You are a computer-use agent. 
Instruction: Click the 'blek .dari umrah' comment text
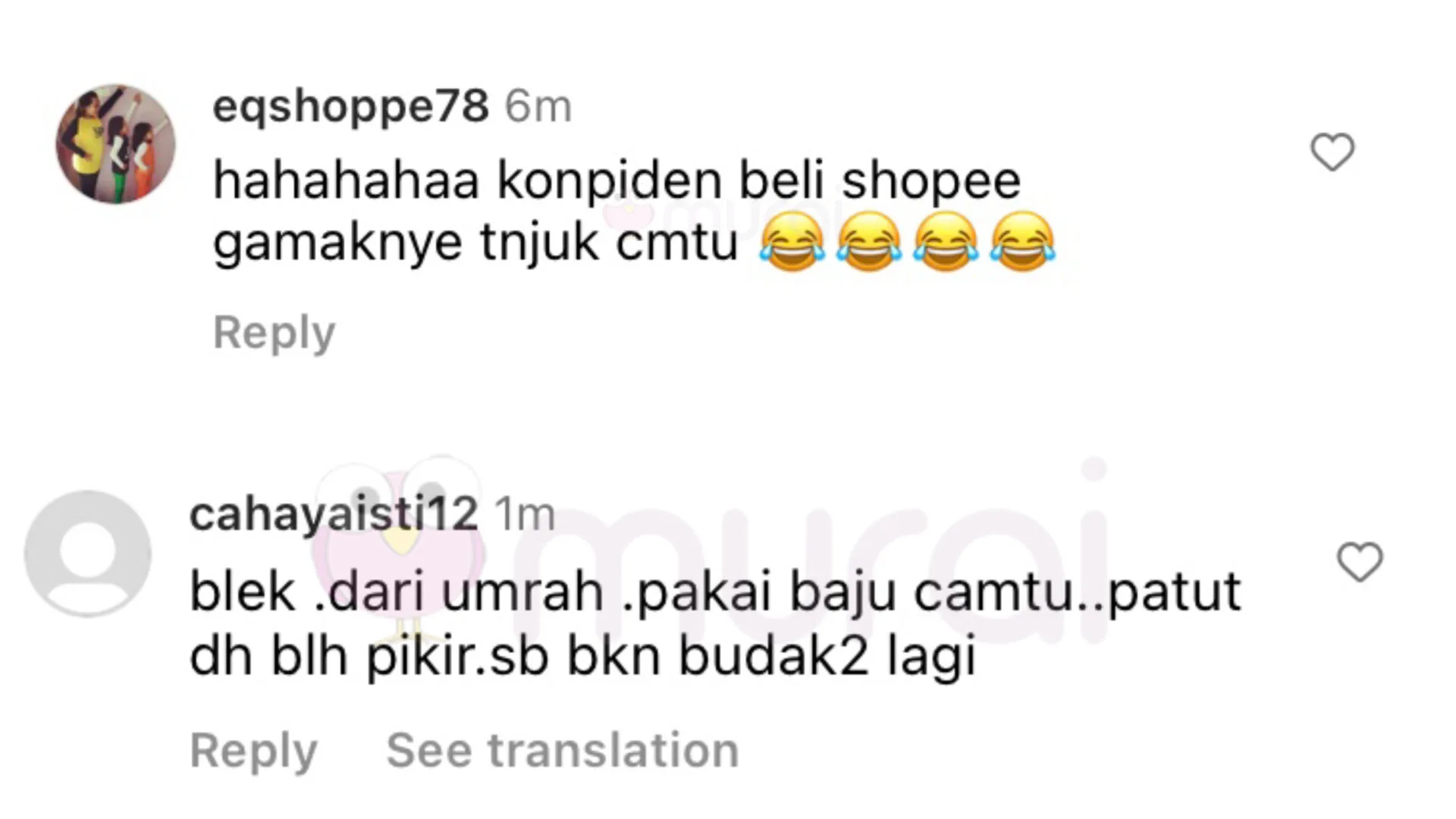[397, 591]
